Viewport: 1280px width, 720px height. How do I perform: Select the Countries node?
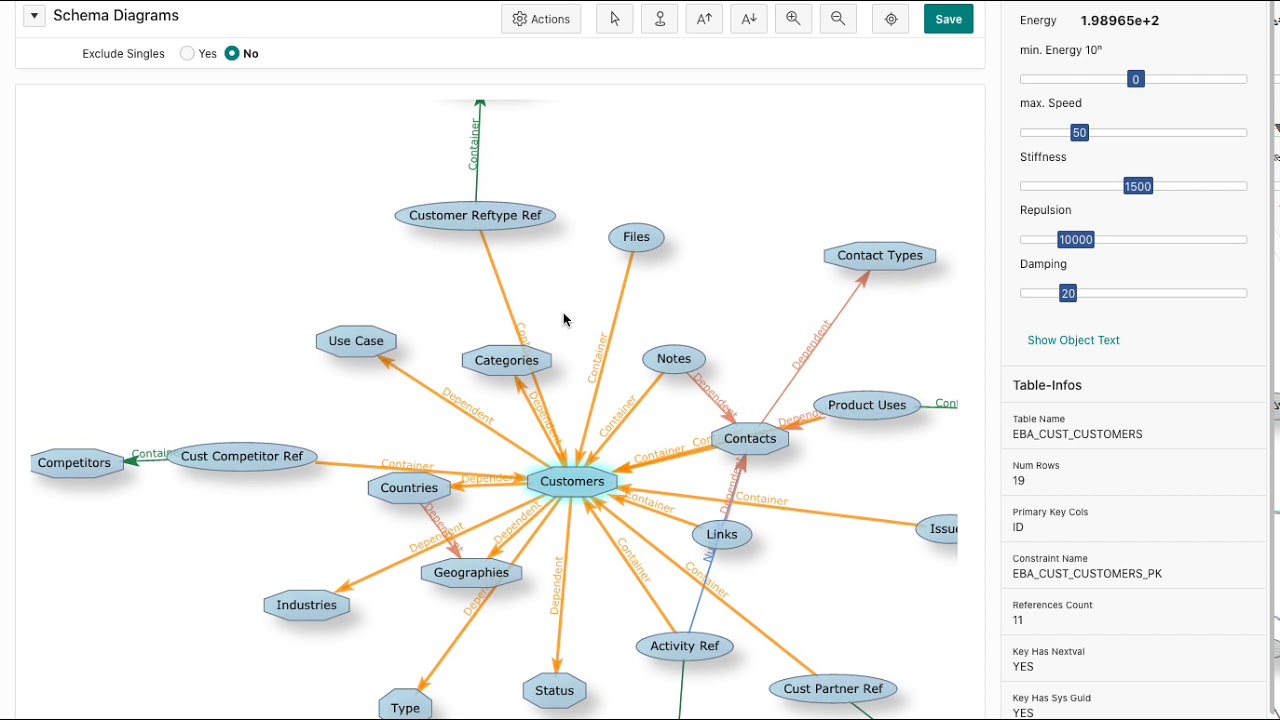409,488
